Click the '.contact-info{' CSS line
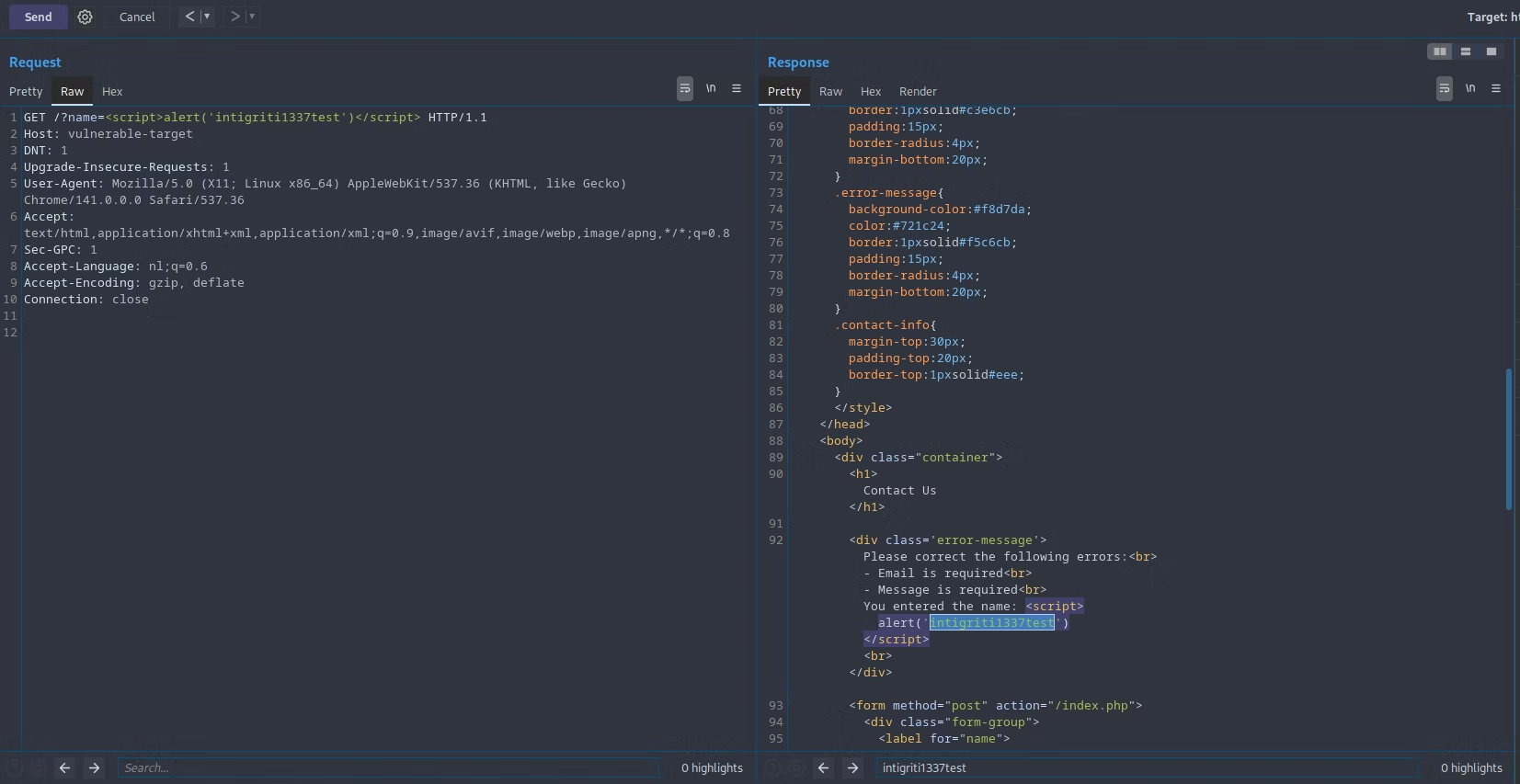The width and height of the screenshot is (1520, 784). (886, 324)
